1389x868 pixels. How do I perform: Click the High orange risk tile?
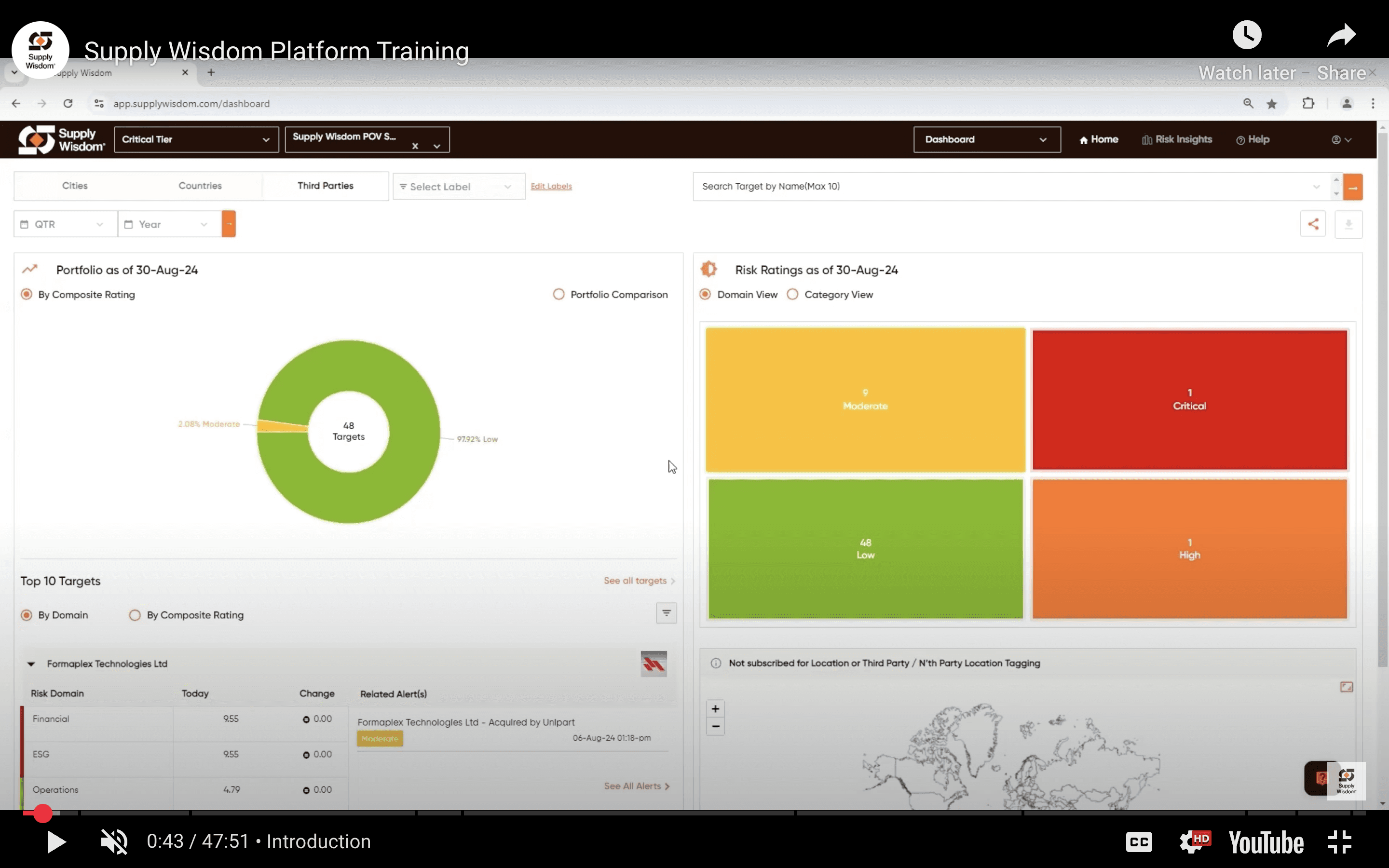pyautogui.click(x=1189, y=549)
